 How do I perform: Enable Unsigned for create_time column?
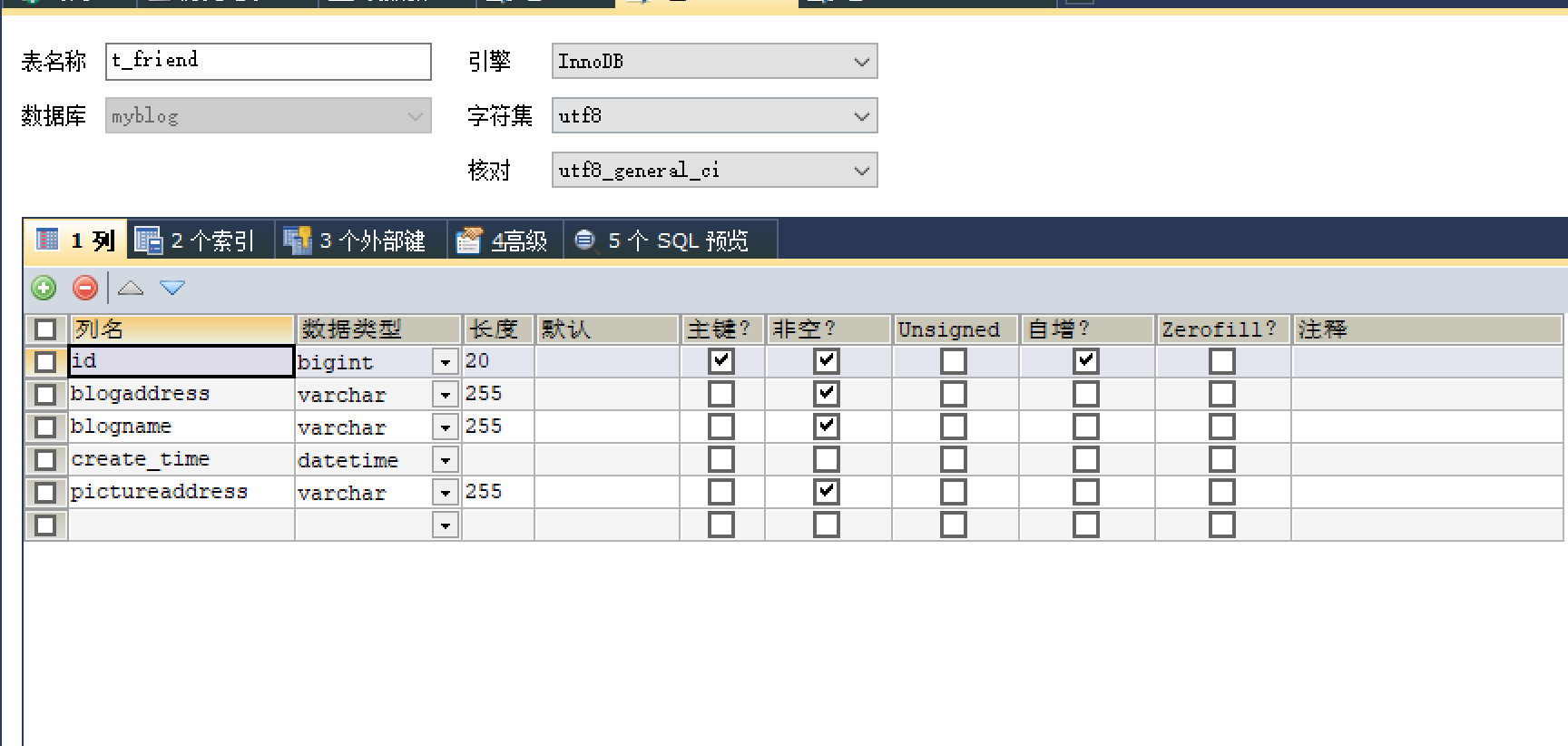click(954, 459)
